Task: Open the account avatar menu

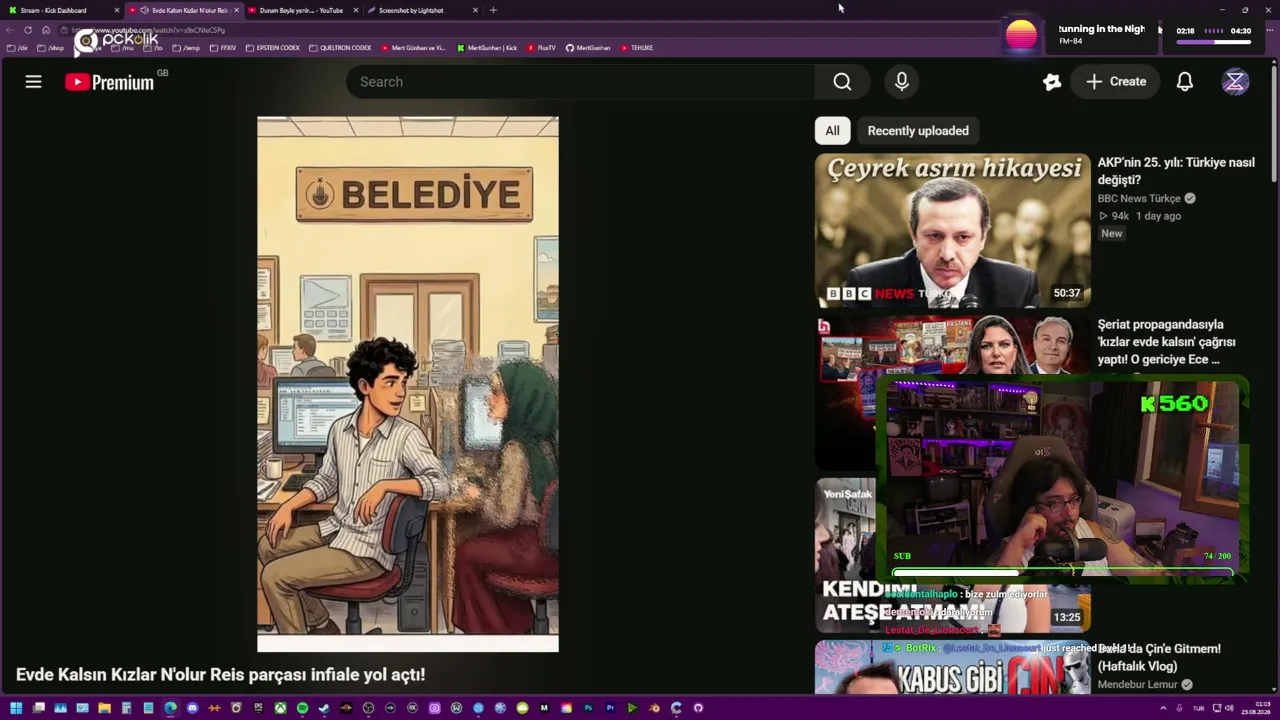Action: (1235, 82)
